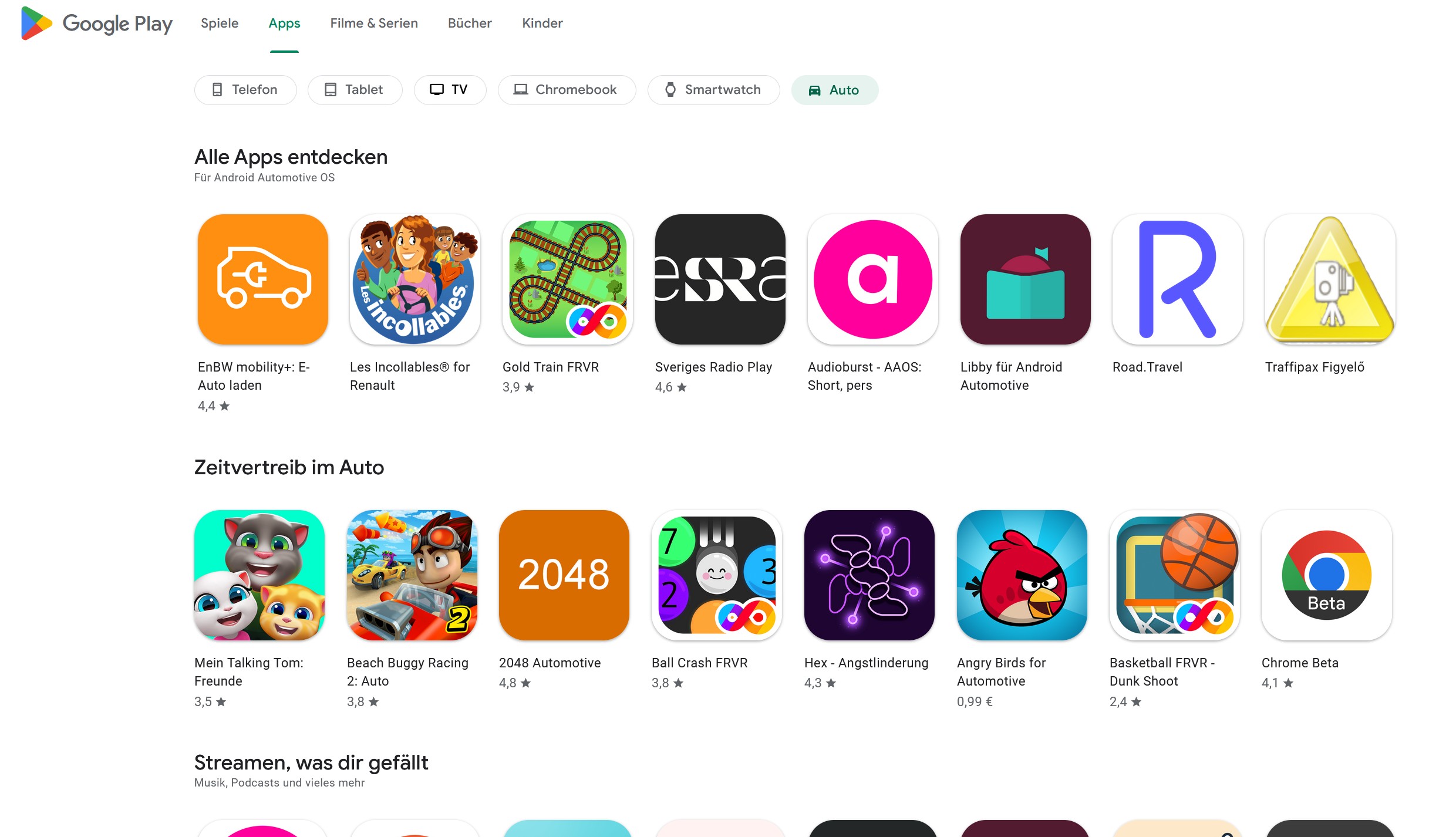Launch Ball Crash FRVR game

tap(718, 575)
